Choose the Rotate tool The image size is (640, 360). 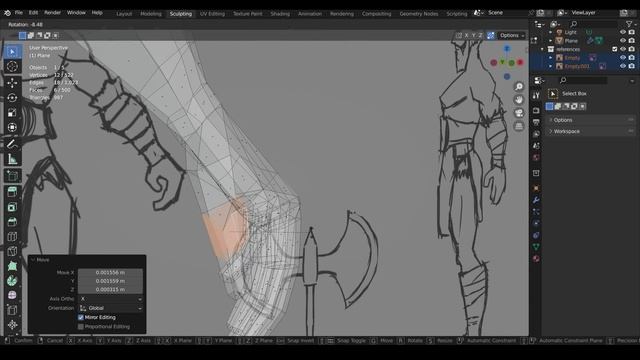click(x=12, y=98)
